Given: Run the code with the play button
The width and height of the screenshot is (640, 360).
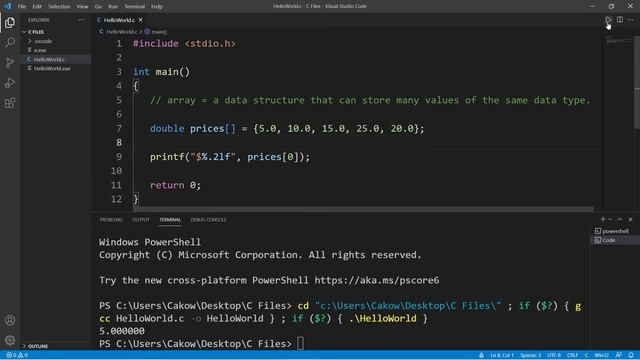Looking at the screenshot, I should pos(608,20).
